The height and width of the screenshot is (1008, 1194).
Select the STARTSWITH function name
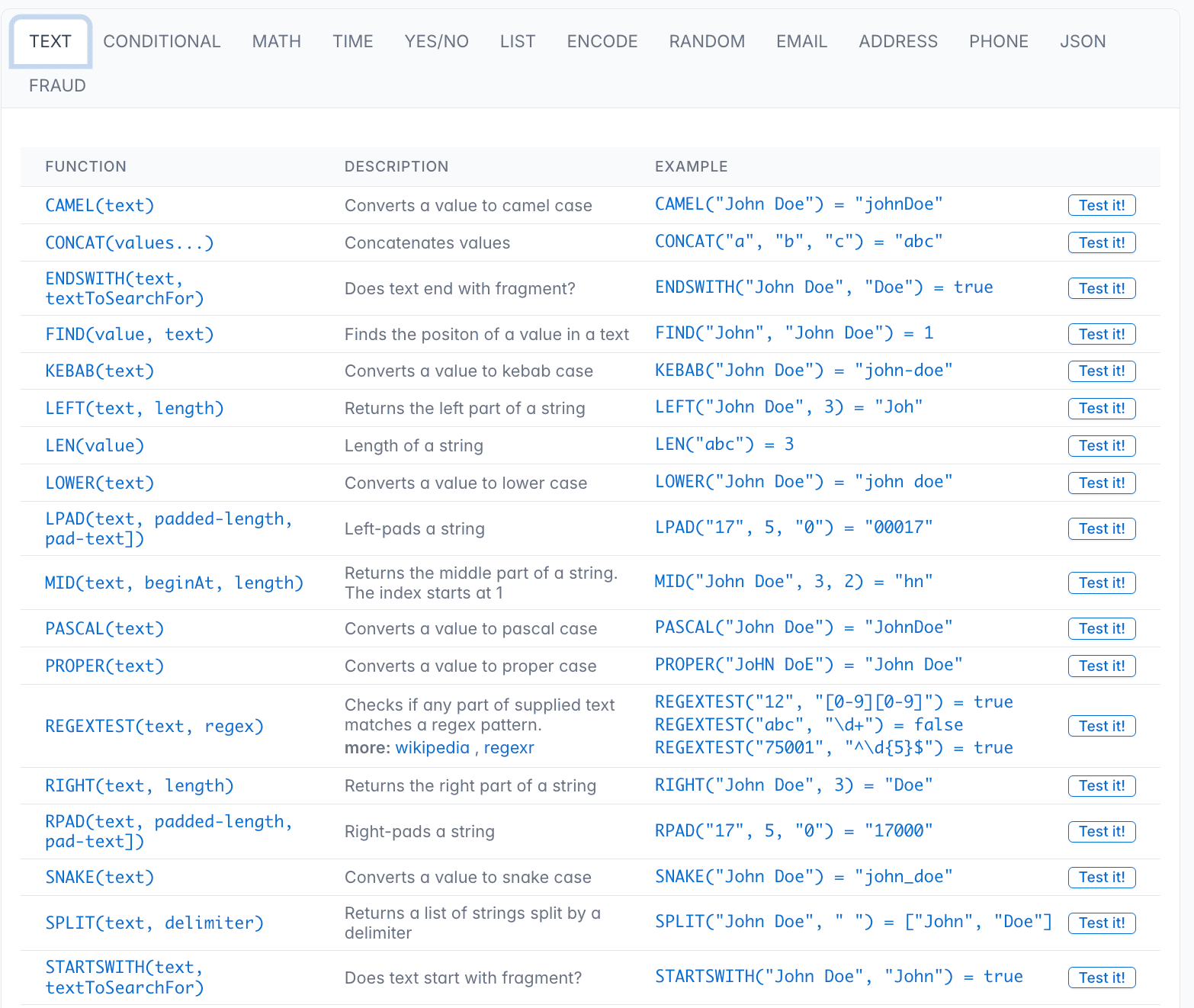pos(125,978)
